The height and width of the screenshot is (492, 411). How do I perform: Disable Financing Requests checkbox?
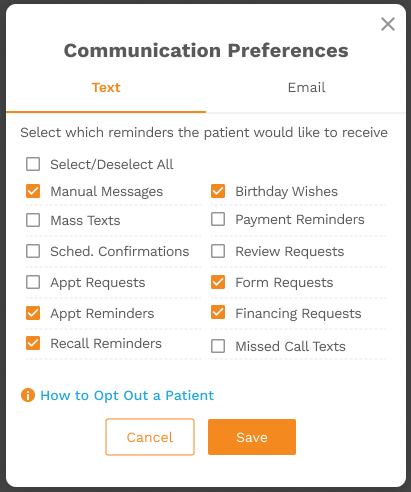click(218, 313)
